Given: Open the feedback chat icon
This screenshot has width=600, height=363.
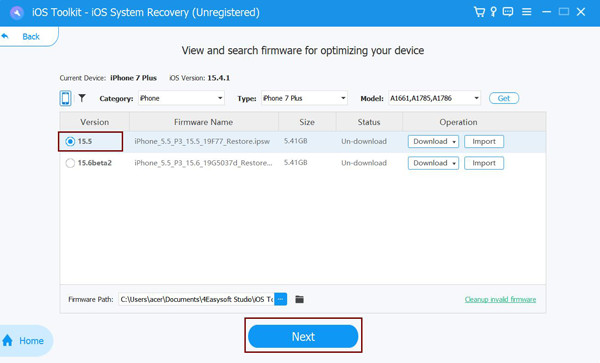Looking at the screenshot, I should click(508, 12).
